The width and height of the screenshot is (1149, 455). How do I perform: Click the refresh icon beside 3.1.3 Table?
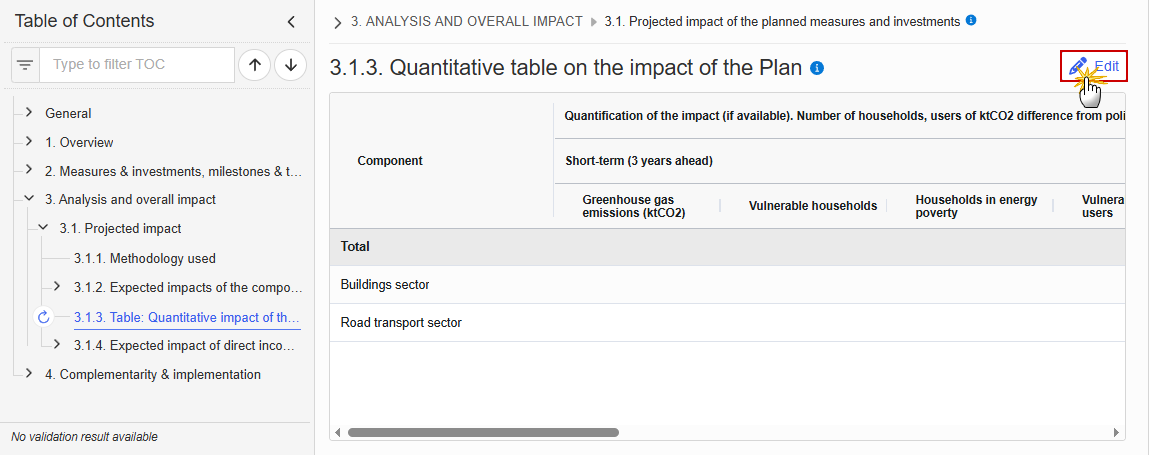(x=43, y=317)
